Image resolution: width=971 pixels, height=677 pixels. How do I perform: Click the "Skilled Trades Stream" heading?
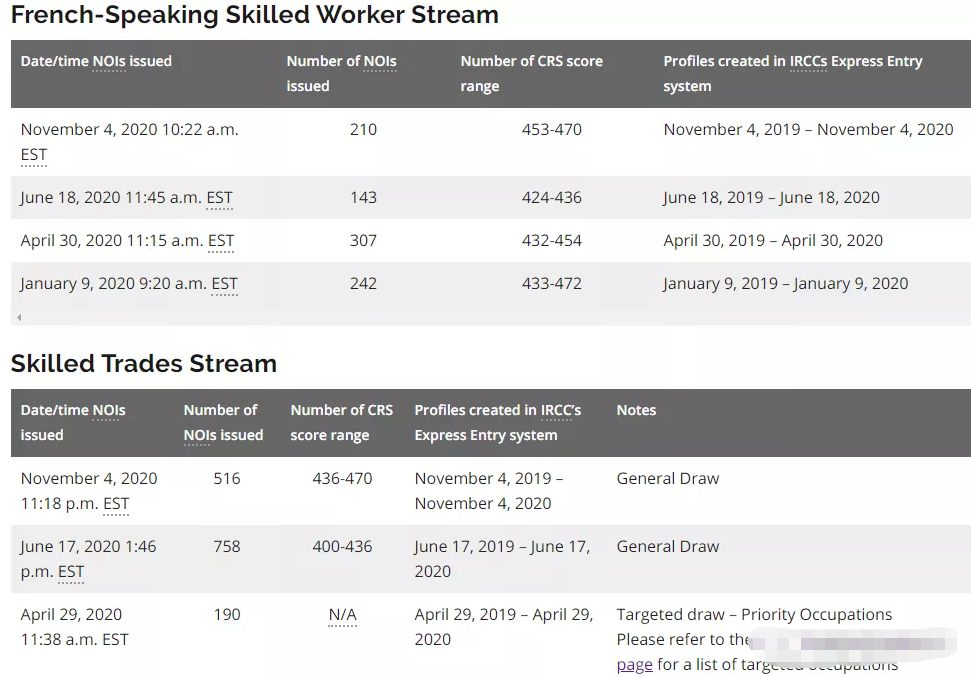(x=144, y=363)
